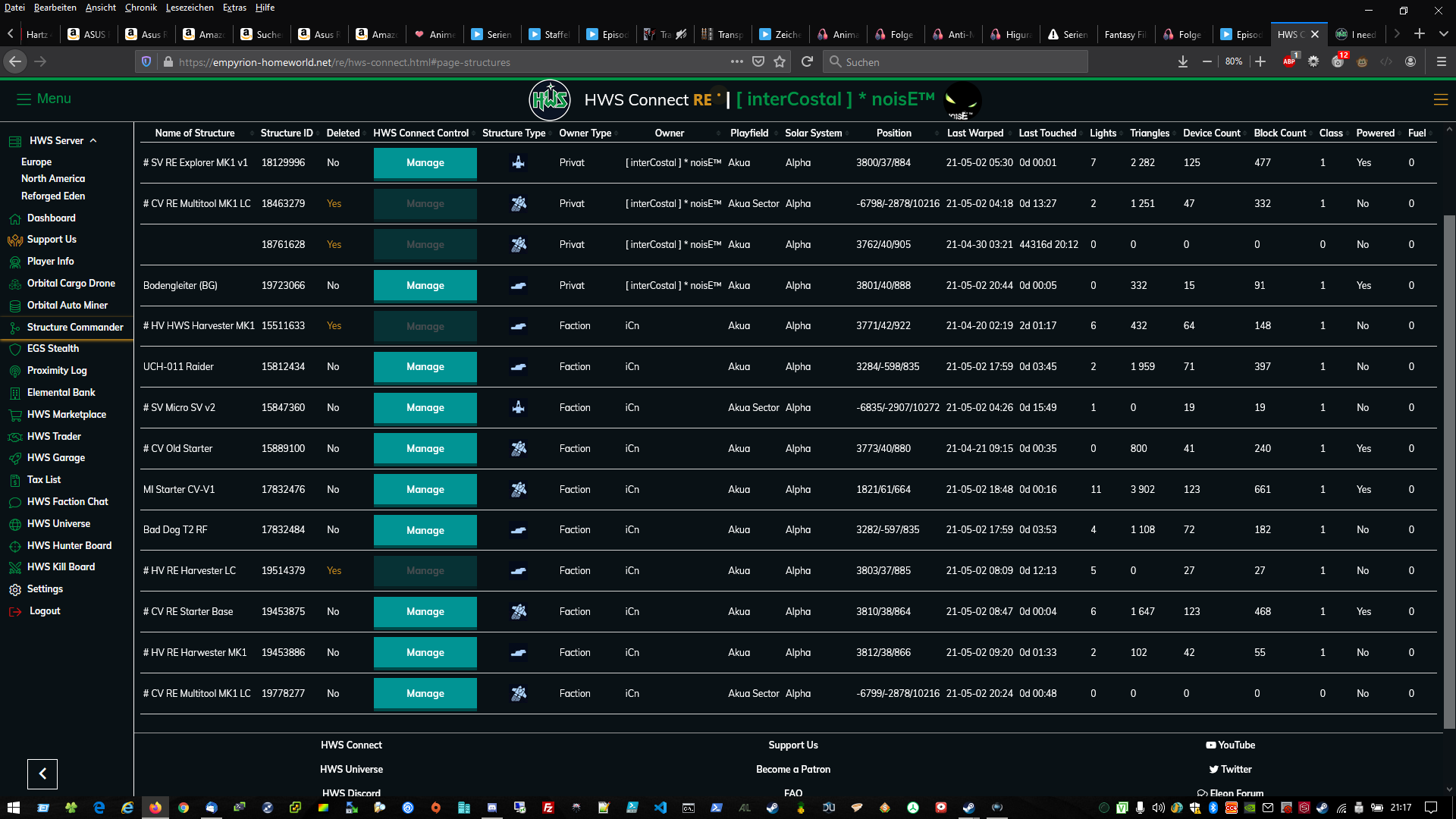
Task: Click structure type icon for UCH-011 Raider
Action: click(x=519, y=367)
